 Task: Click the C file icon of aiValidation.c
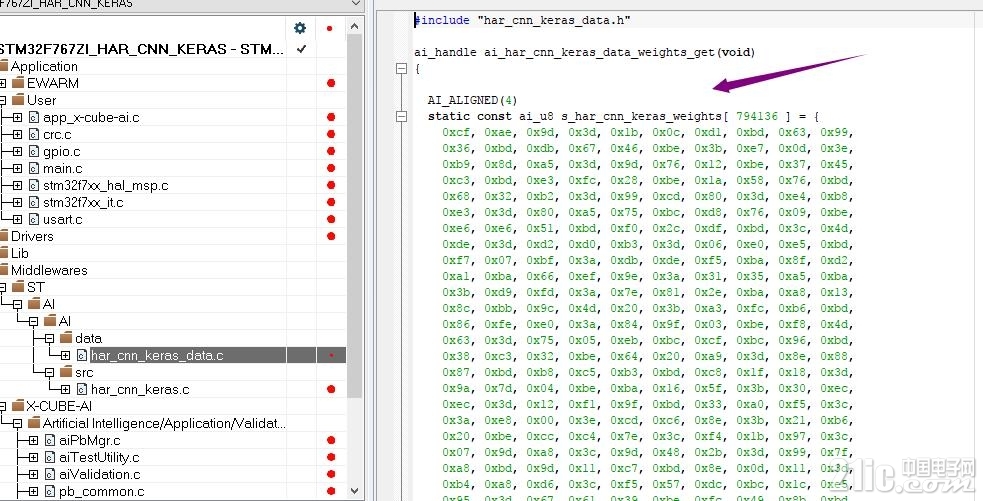pos(50,474)
